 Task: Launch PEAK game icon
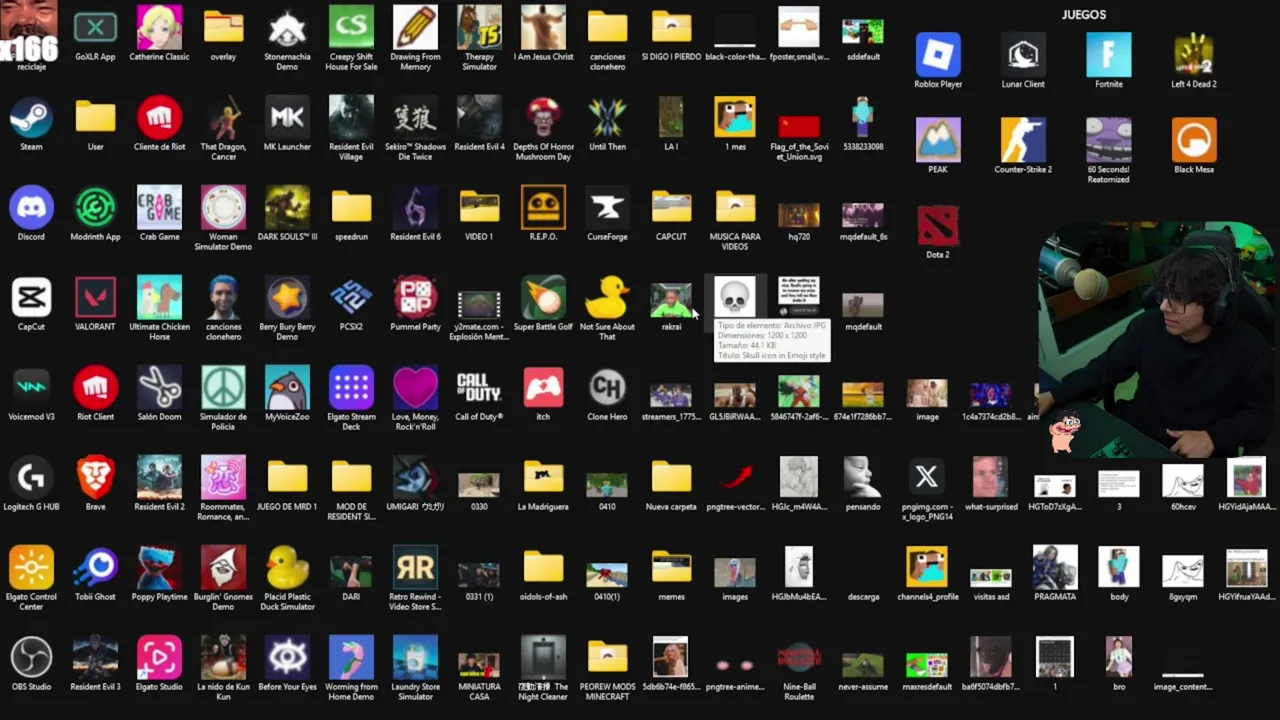(x=938, y=140)
